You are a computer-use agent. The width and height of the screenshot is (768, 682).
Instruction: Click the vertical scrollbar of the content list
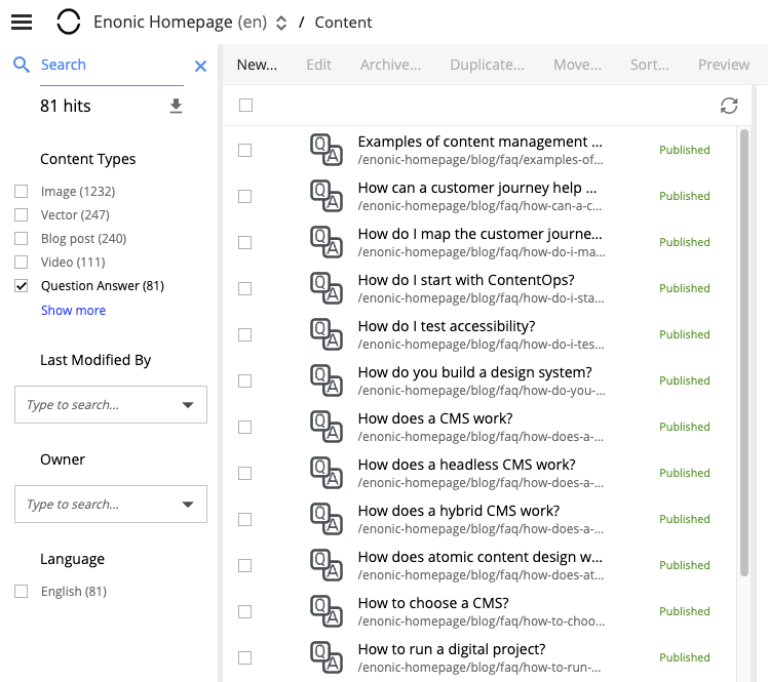744,353
